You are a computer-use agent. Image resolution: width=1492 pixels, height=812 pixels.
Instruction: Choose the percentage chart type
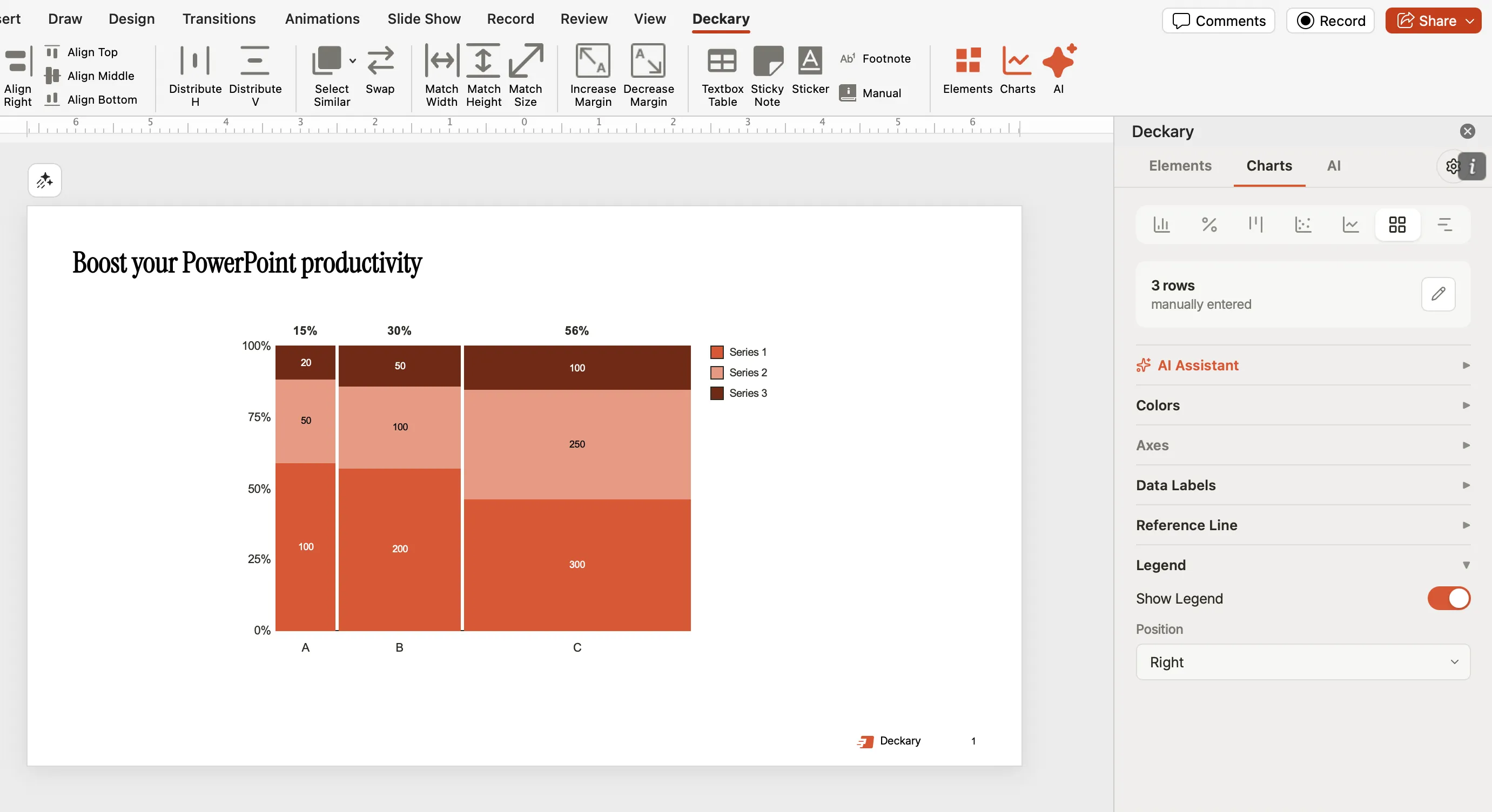point(1209,225)
